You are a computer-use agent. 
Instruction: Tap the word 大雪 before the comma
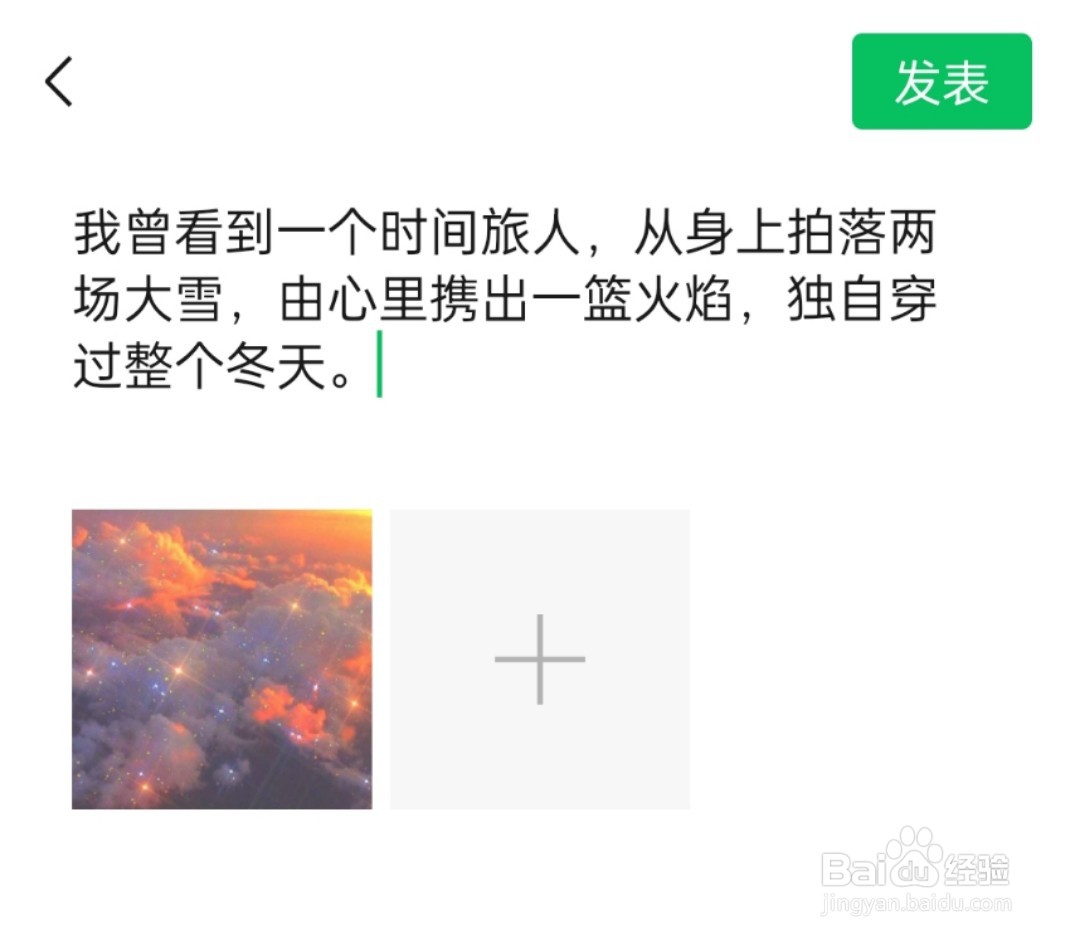pos(174,300)
